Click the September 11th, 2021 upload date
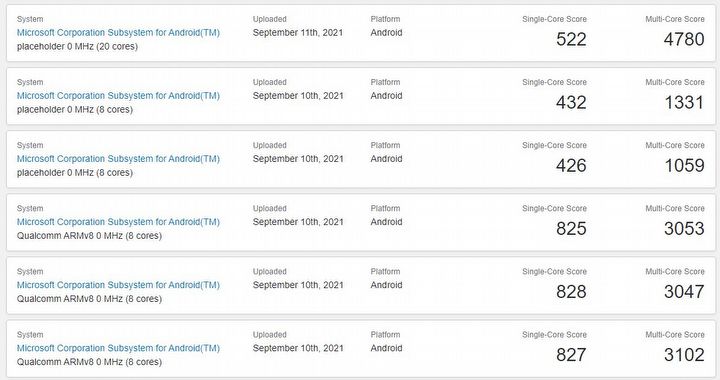Viewport: 720px width, 380px height. 298,33
